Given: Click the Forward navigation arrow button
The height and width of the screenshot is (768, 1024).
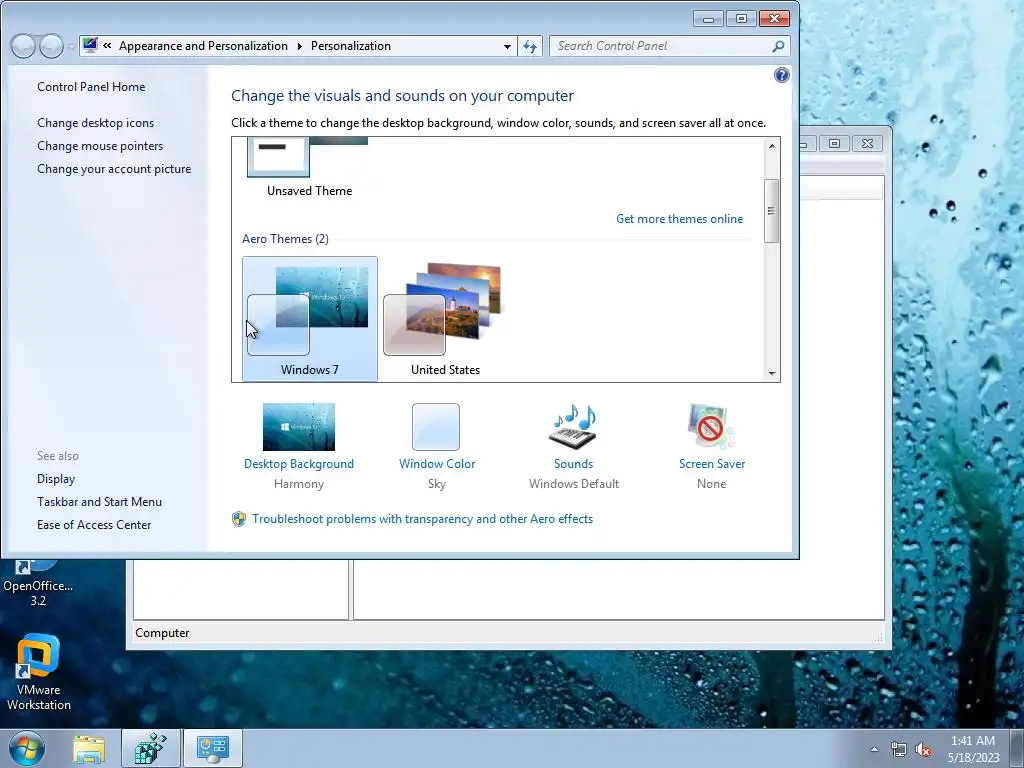Looking at the screenshot, I should click(x=51, y=46).
